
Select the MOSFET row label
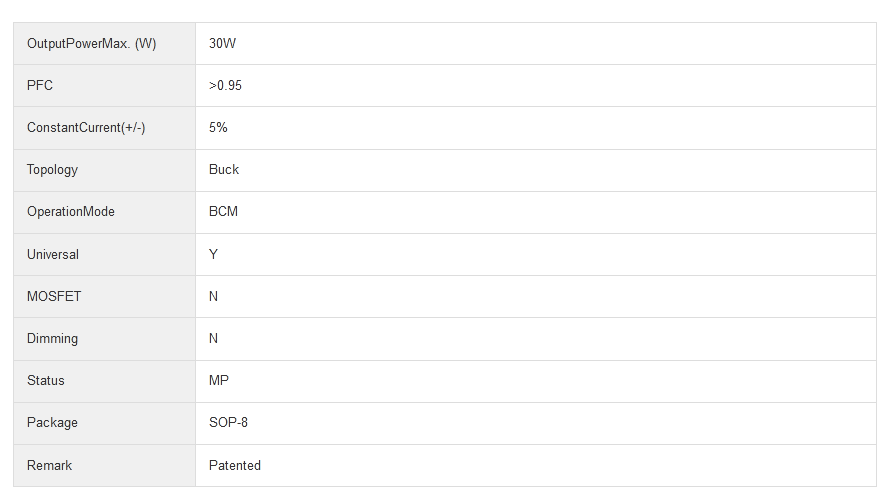pyautogui.click(x=54, y=297)
